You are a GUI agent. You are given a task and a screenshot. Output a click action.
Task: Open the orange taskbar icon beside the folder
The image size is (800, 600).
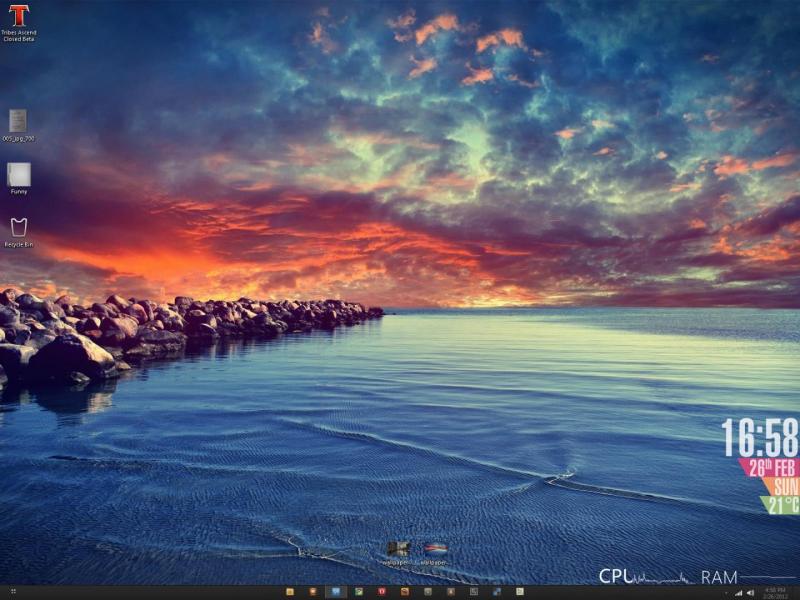point(312,592)
